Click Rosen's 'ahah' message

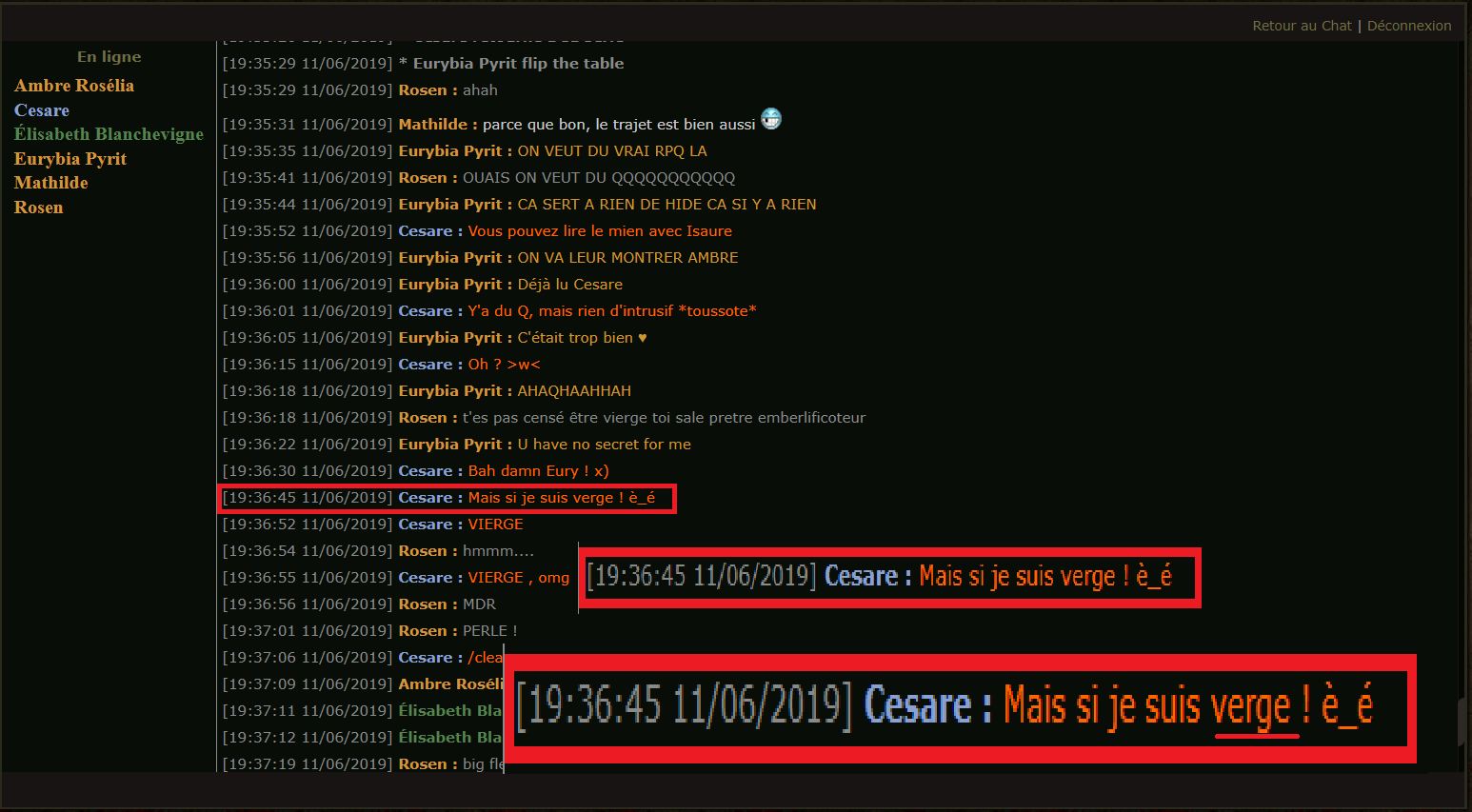point(480,90)
